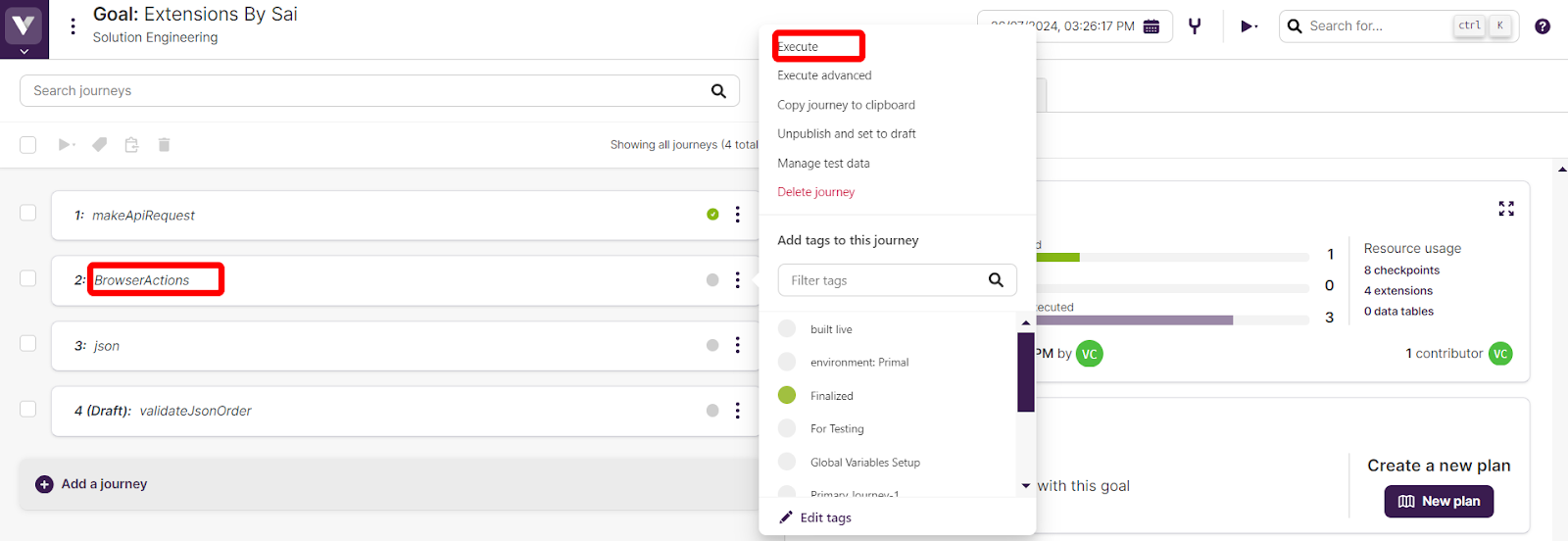
Task: Click the bulk execute play icon
Action: tap(66, 145)
